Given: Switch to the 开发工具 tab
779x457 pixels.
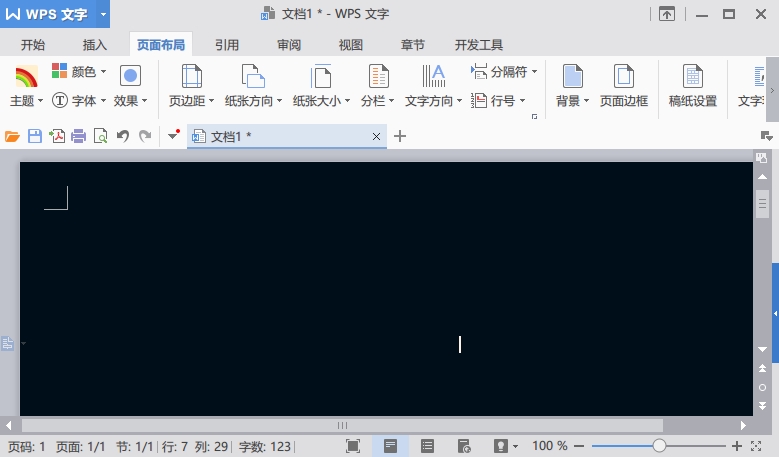Looking at the screenshot, I should [x=479, y=45].
